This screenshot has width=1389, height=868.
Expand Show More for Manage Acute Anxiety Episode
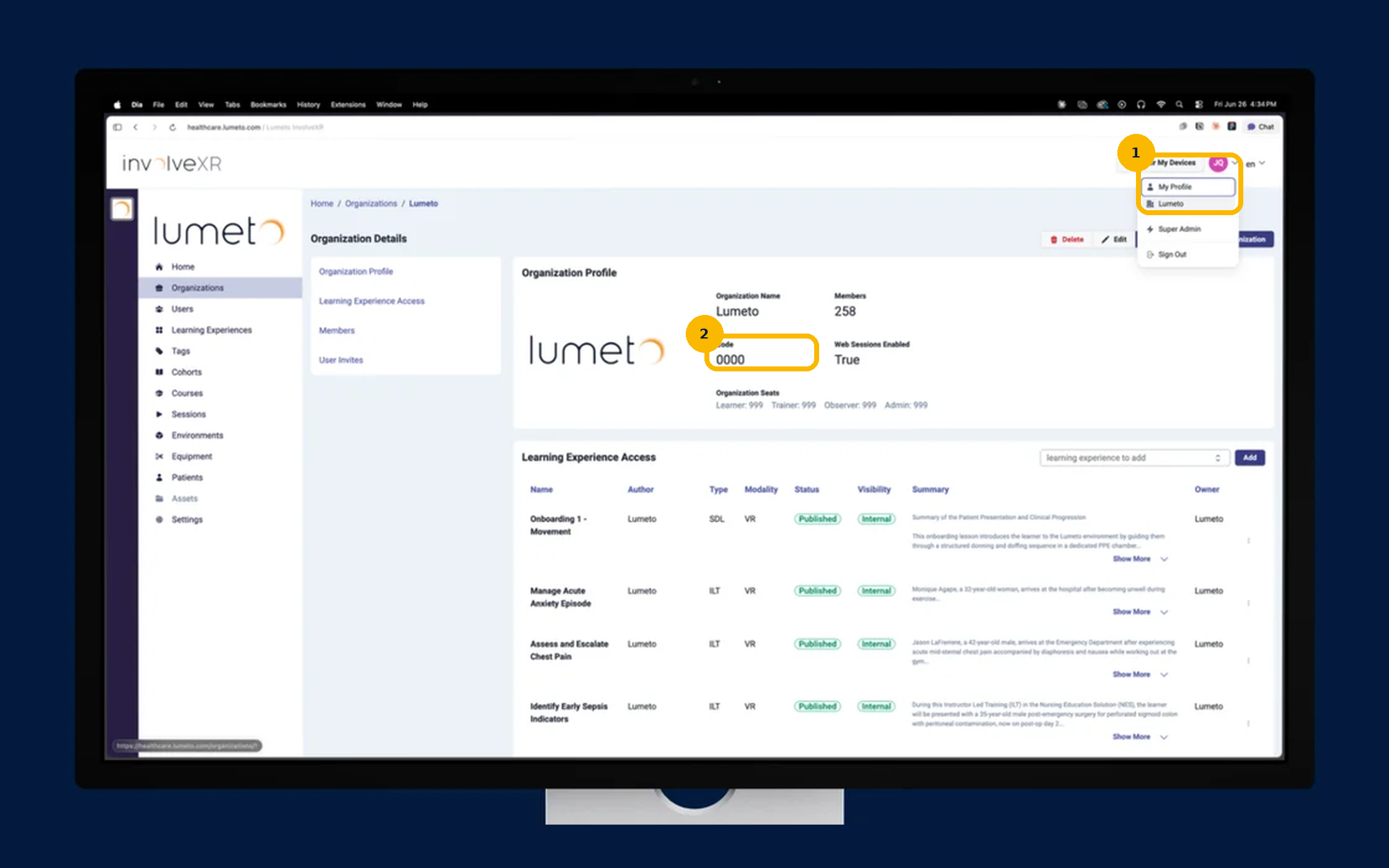point(1140,612)
